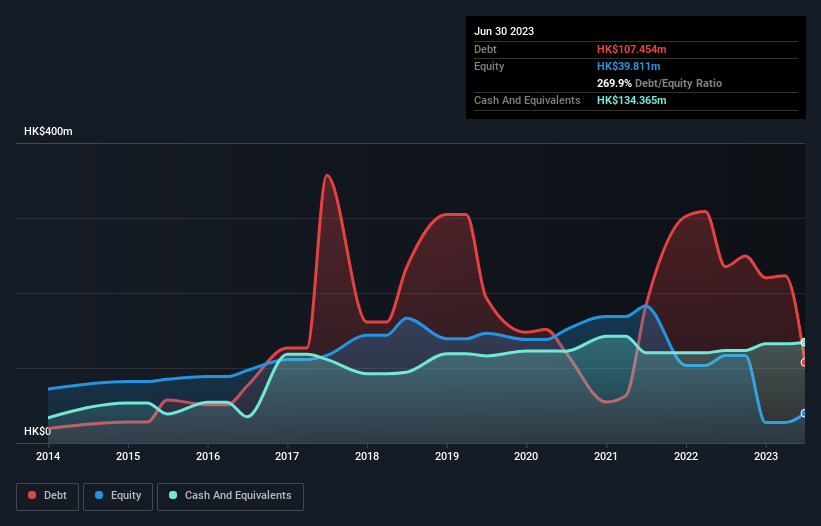The width and height of the screenshot is (821, 526).
Task: Click the HK$107.454m debt value
Action: tap(631, 49)
